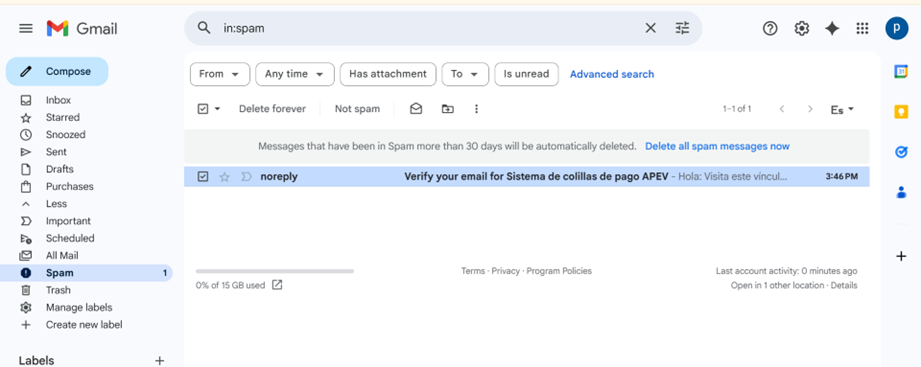This screenshot has width=921, height=367.
Task: Open account activity Details link
Action: click(x=844, y=285)
